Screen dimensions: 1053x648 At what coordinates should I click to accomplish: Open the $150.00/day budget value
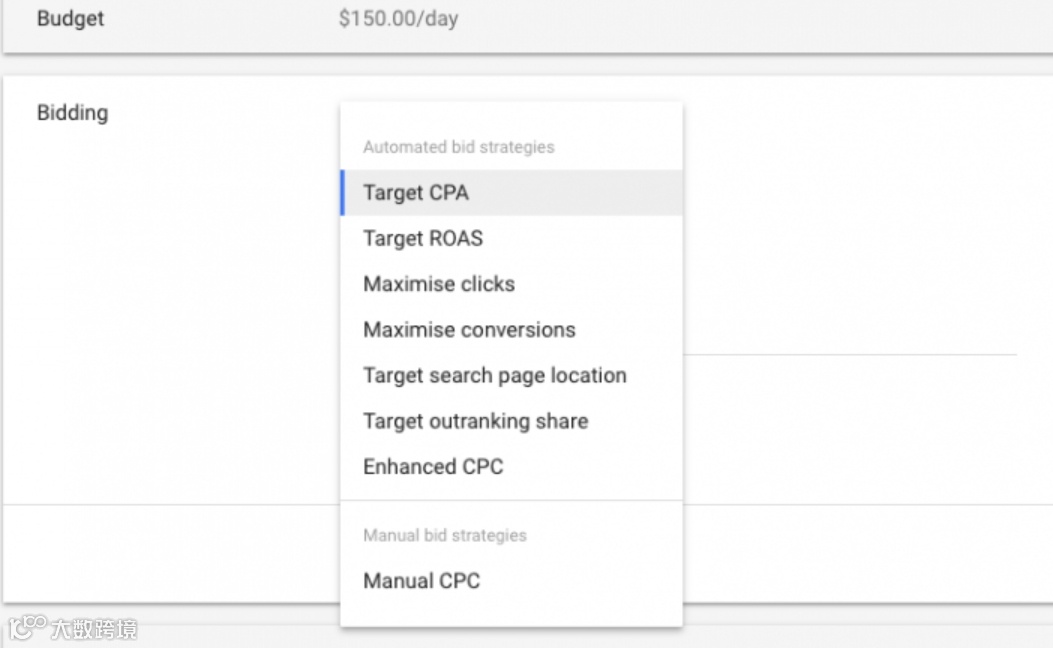pos(398,19)
